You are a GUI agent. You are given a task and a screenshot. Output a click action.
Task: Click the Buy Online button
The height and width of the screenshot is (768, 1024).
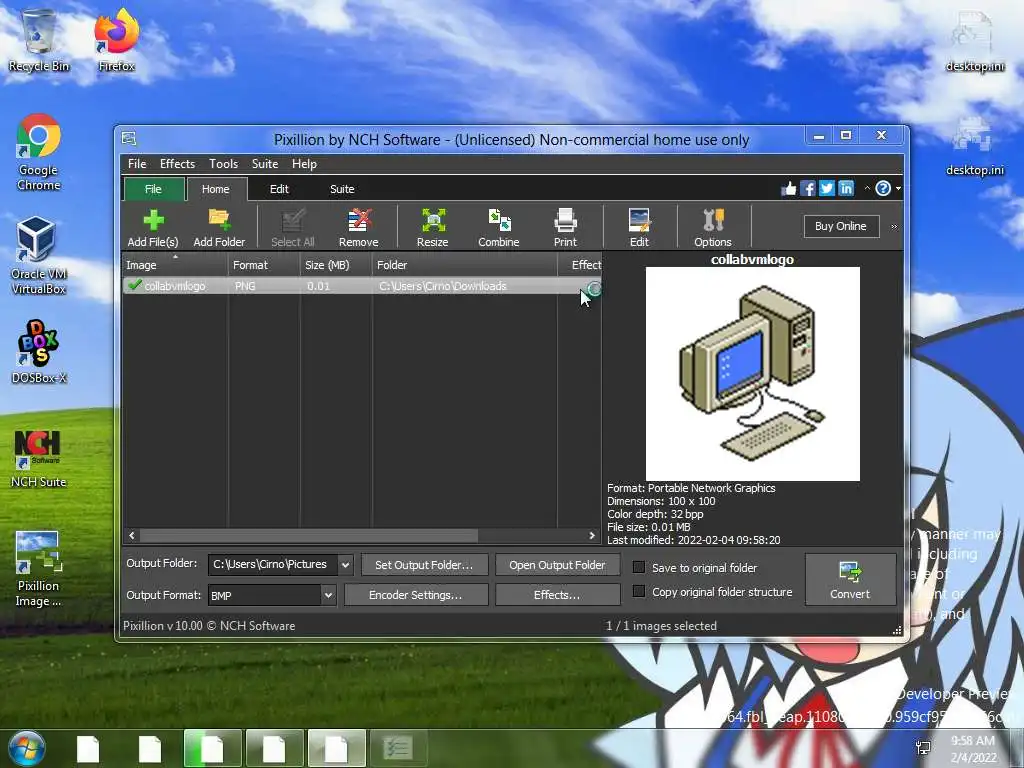[x=841, y=226]
